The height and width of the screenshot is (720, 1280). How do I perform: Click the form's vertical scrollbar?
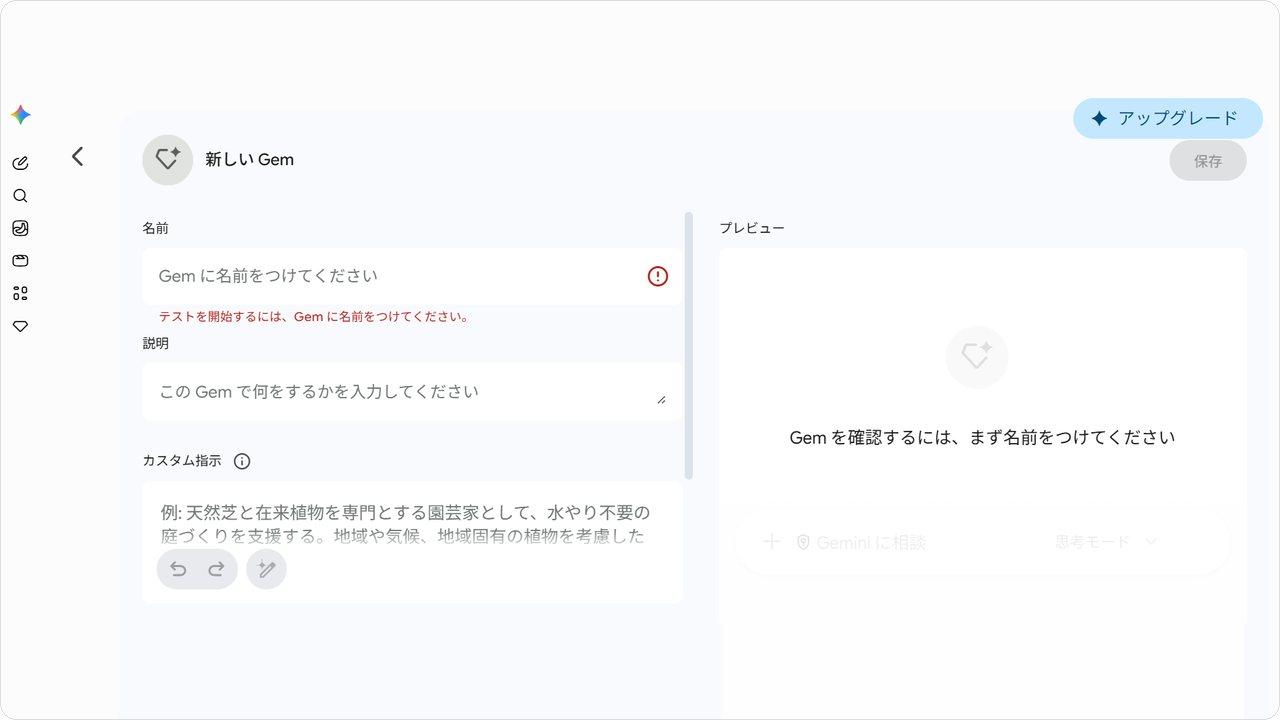[x=688, y=345]
